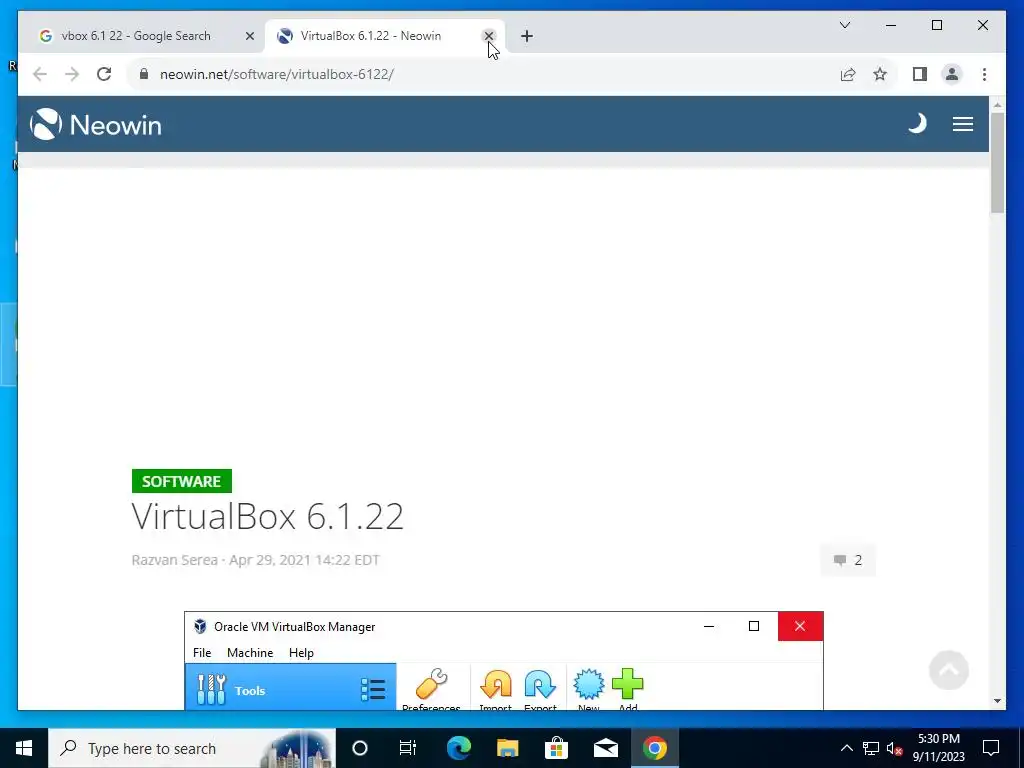Click the muted volume tray icon

tap(895, 748)
